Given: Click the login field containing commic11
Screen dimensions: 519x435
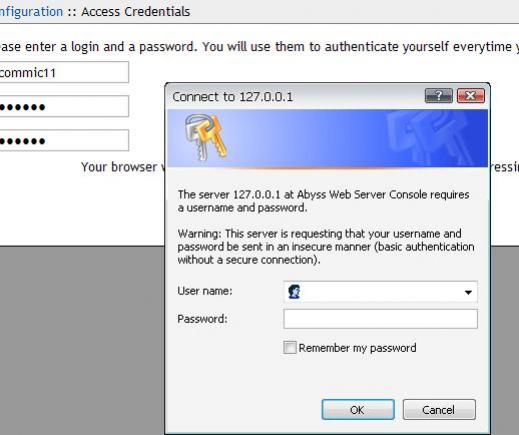Looking at the screenshot, I should 63,72.
